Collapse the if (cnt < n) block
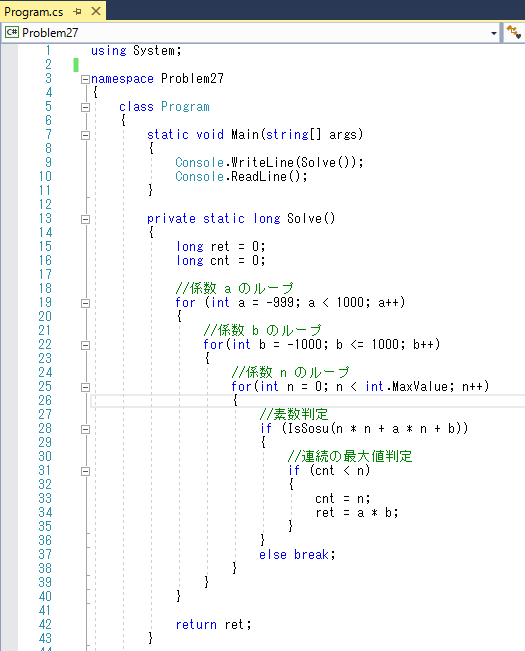525x651 pixels. tap(85, 471)
